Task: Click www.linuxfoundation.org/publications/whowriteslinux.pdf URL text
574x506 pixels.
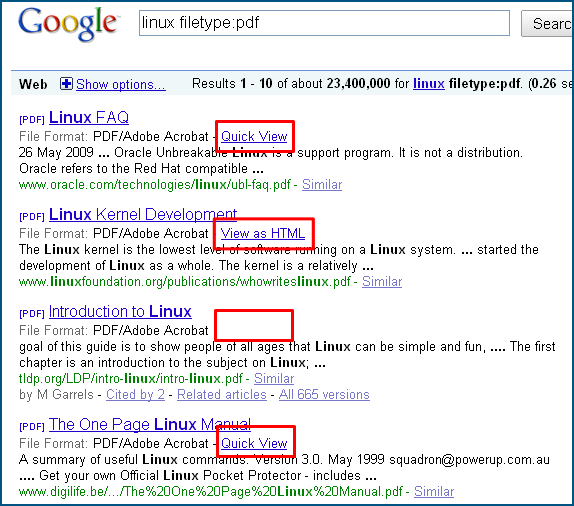Action: click(185, 282)
